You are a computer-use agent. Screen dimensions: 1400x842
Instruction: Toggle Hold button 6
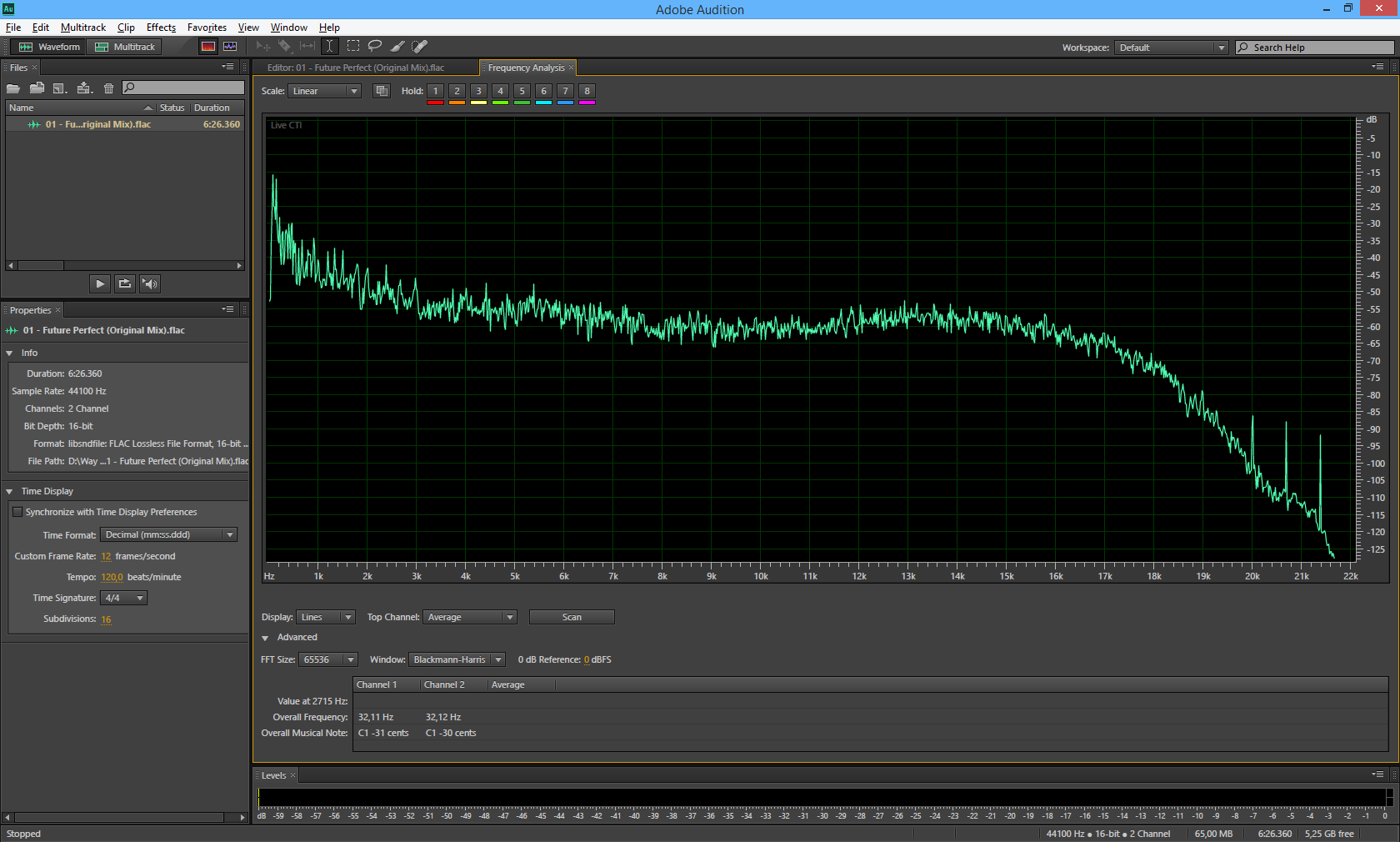coord(543,91)
